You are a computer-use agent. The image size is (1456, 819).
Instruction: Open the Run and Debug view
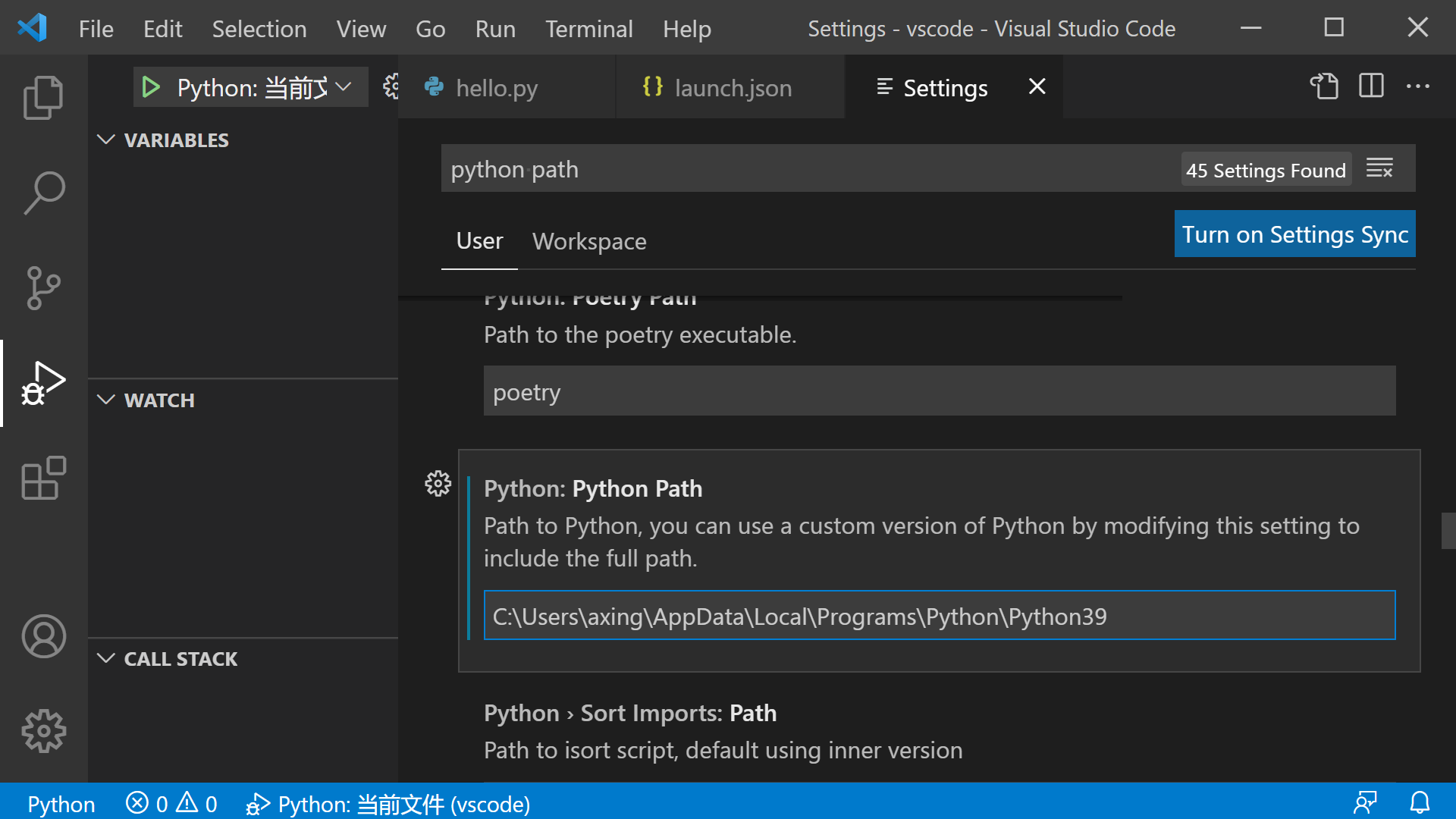coord(43,383)
